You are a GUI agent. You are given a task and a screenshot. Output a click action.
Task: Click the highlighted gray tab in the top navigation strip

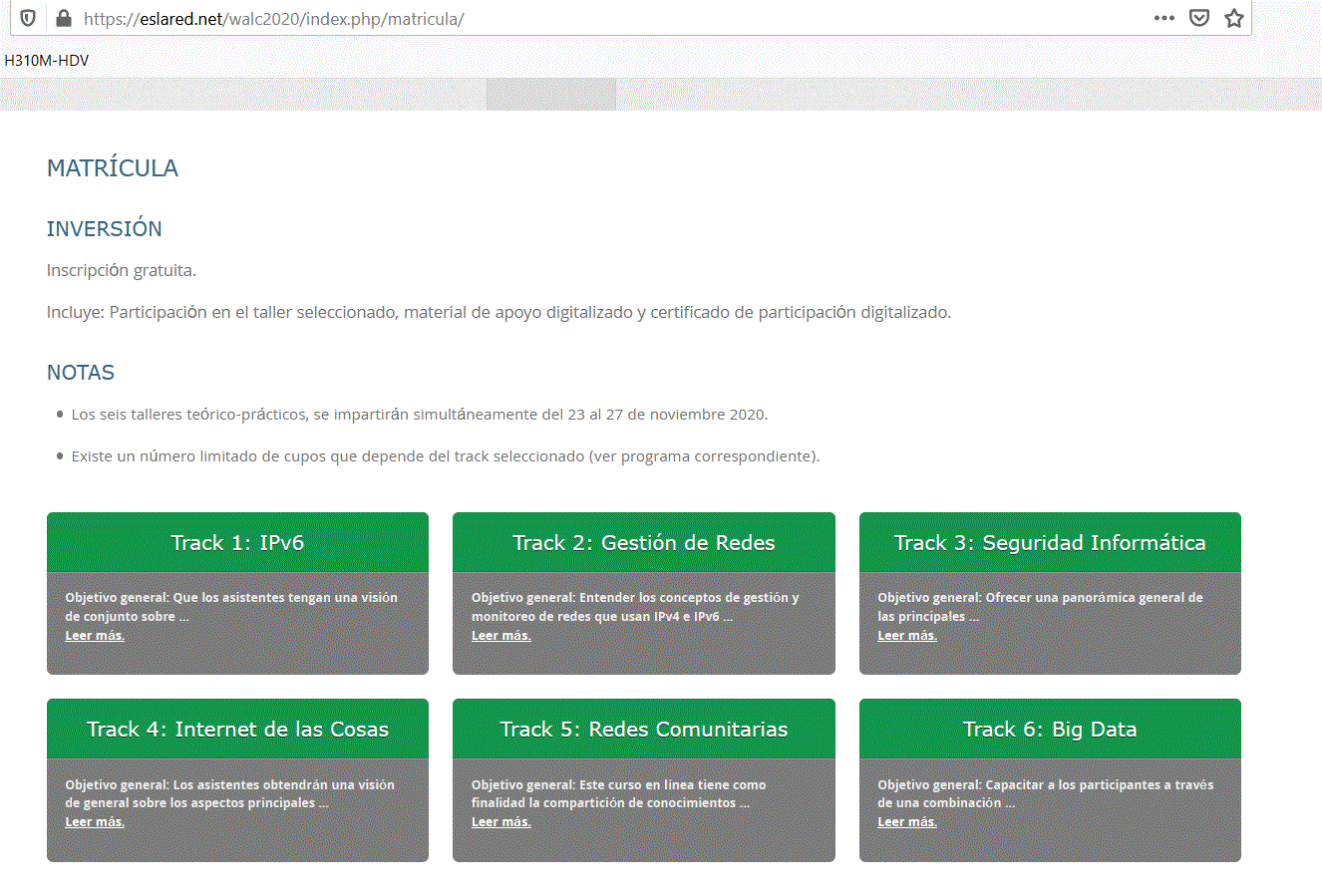[551, 95]
